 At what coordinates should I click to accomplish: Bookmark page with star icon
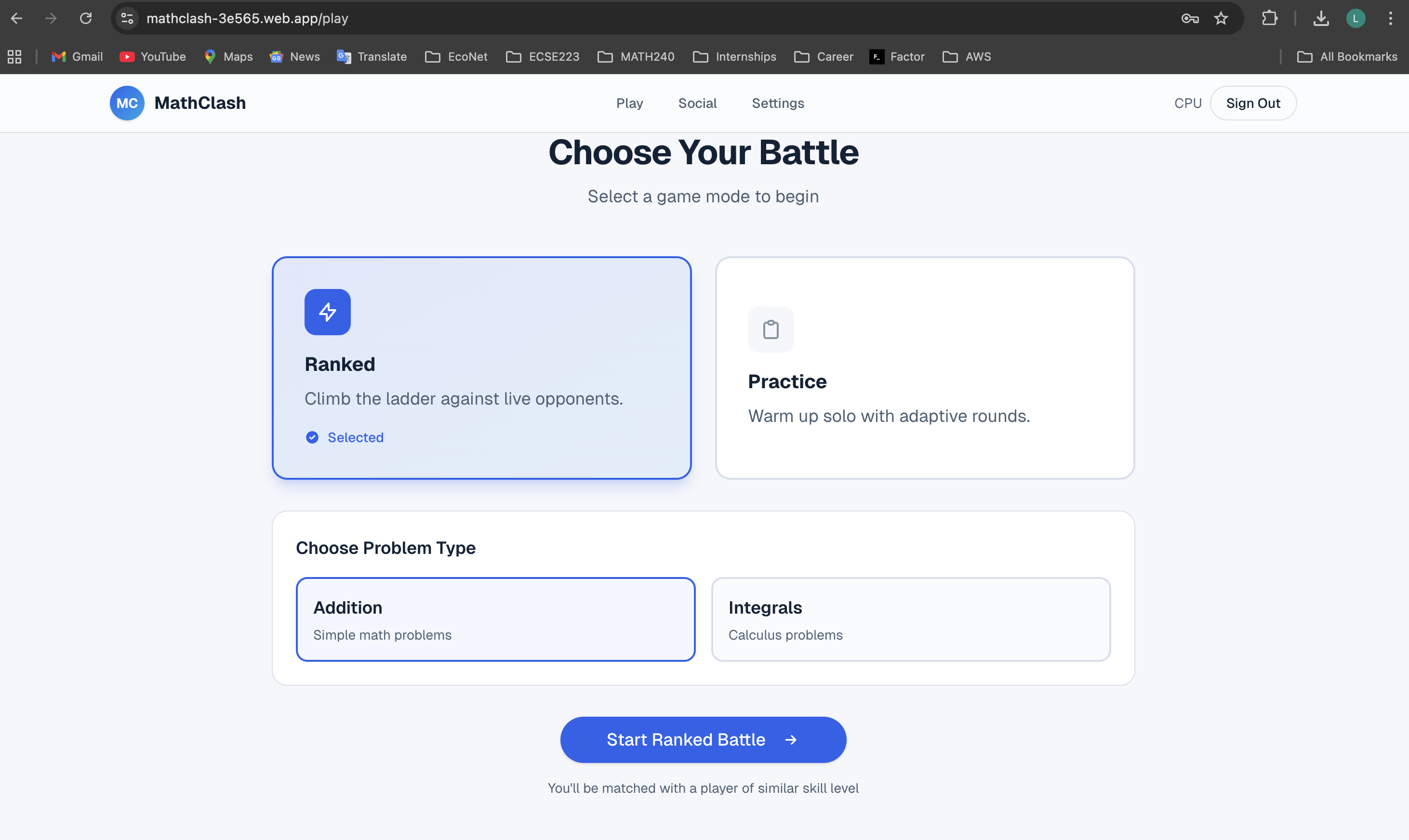[x=1221, y=19]
